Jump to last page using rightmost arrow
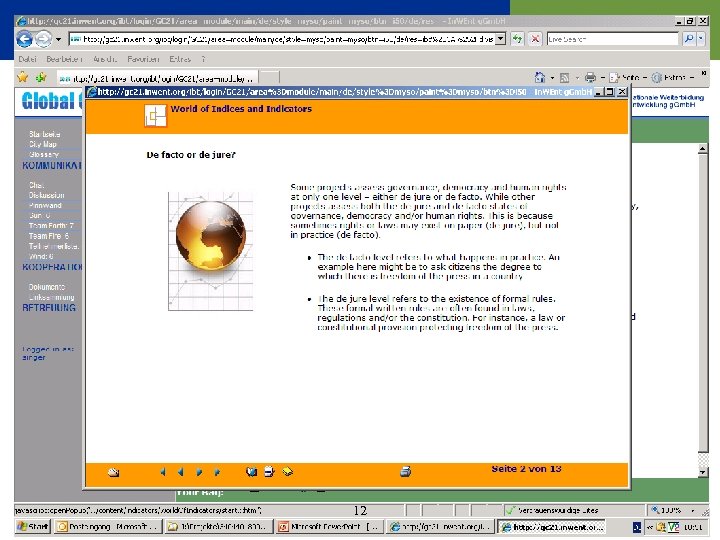This screenshot has height=540, width=720. [217, 472]
